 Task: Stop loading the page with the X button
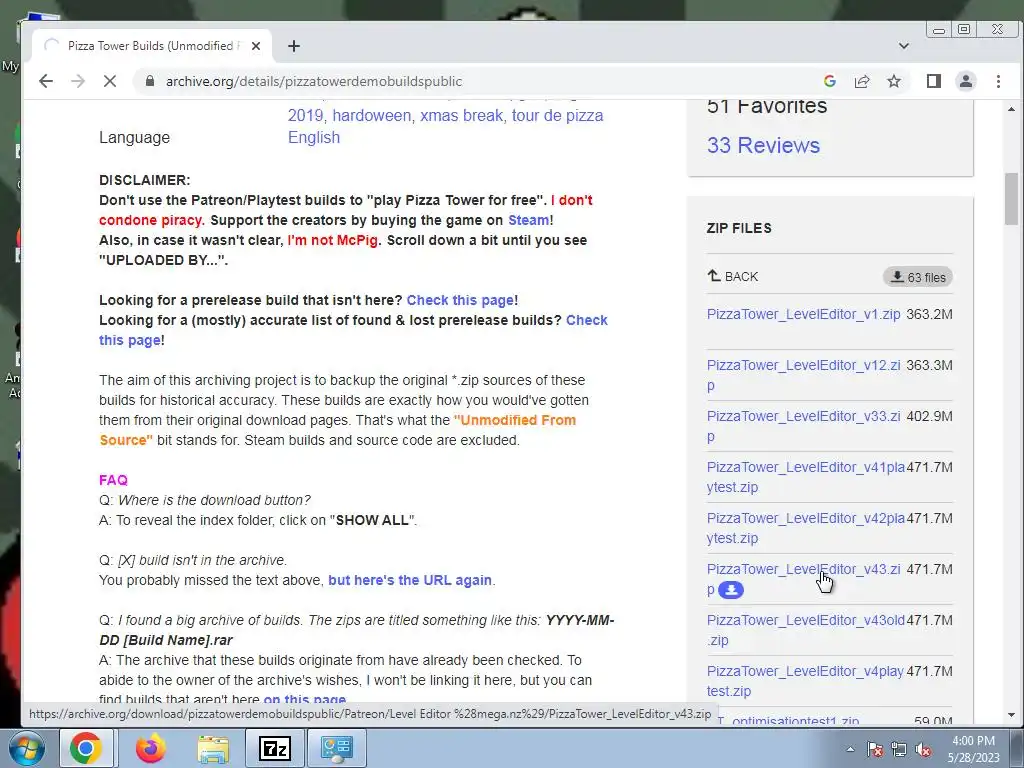(x=110, y=81)
